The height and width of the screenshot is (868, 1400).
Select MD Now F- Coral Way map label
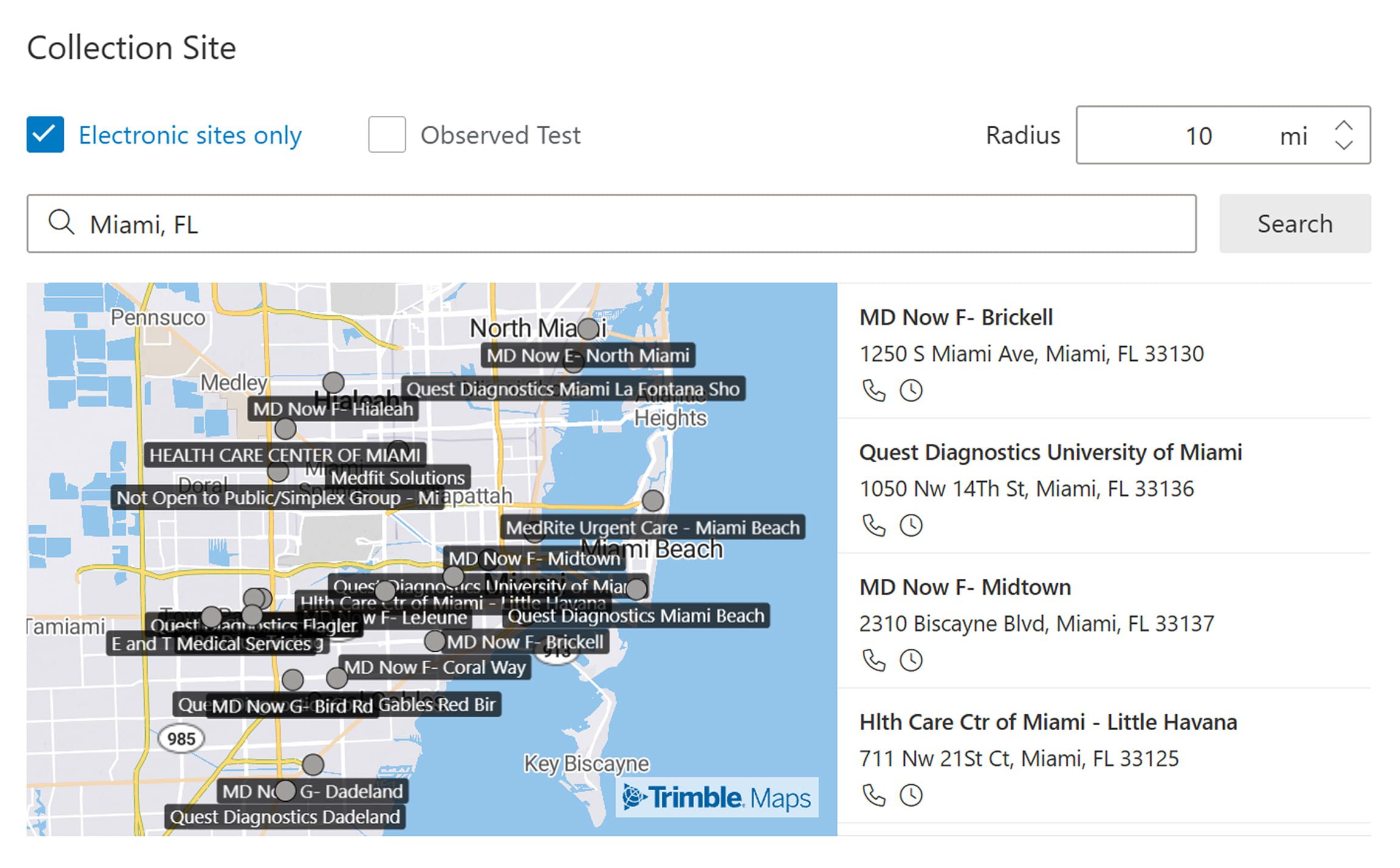pos(434,667)
